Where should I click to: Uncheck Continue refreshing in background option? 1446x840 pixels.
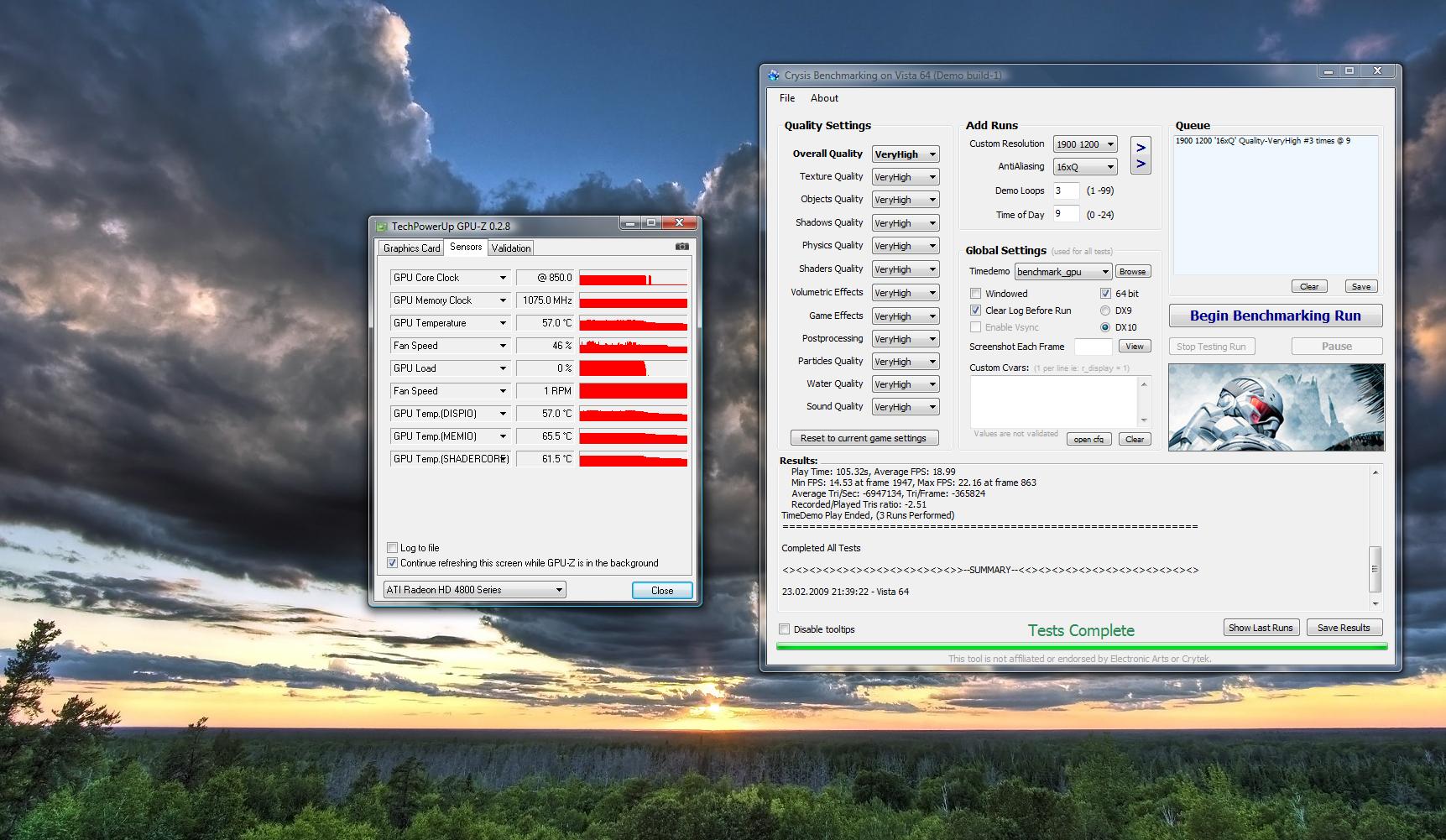point(392,563)
